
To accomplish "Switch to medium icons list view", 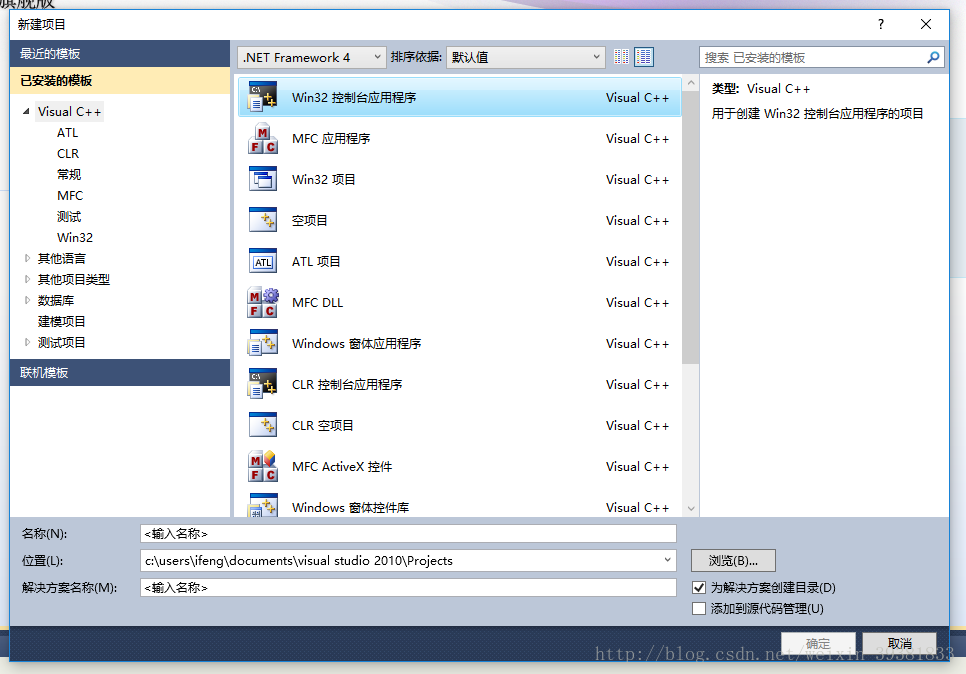I will tap(644, 57).
